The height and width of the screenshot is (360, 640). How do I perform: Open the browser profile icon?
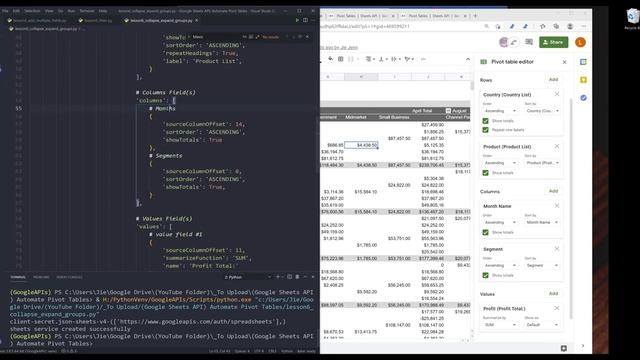pos(570,26)
